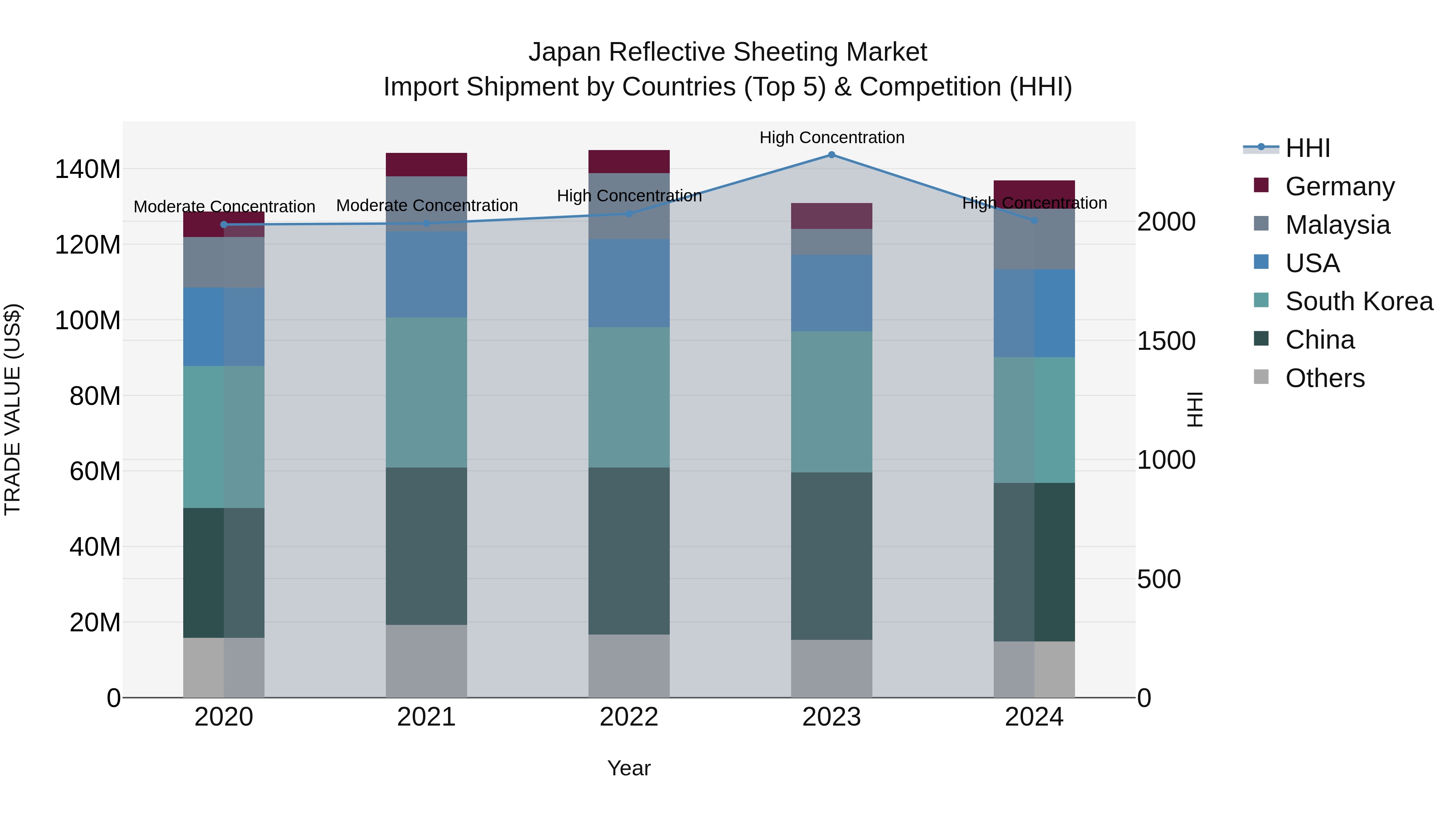Viewport: 1456px width, 819px height.
Task: Click the 2021 Others bar segment
Action: pyautogui.click(x=427, y=661)
